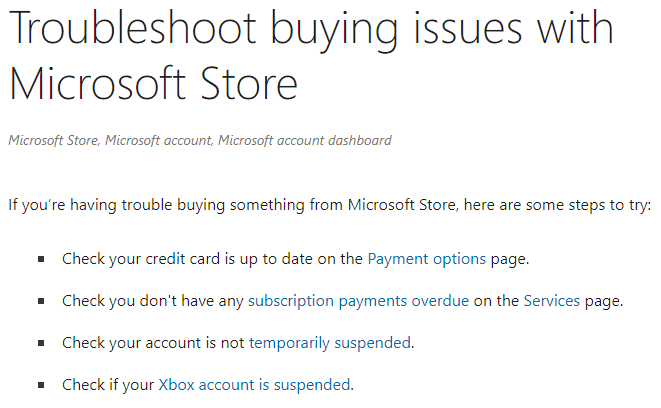The width and height of the screenshot is (661, 408).
Task: Click the large Microsoft Store heading line
Action: [x=153, y=83]
